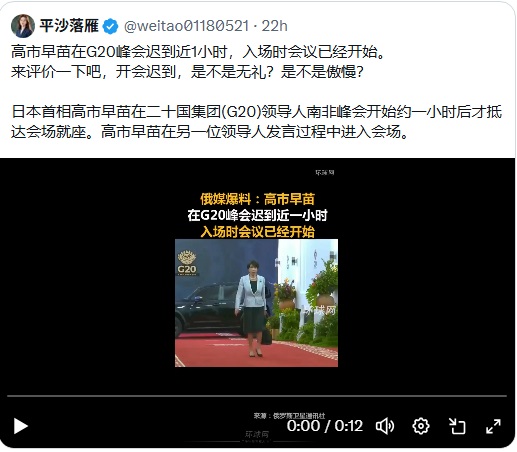The image size is (517, 452).
Task: Click the woman walking on red carpet
Action: tap(251, 308)
